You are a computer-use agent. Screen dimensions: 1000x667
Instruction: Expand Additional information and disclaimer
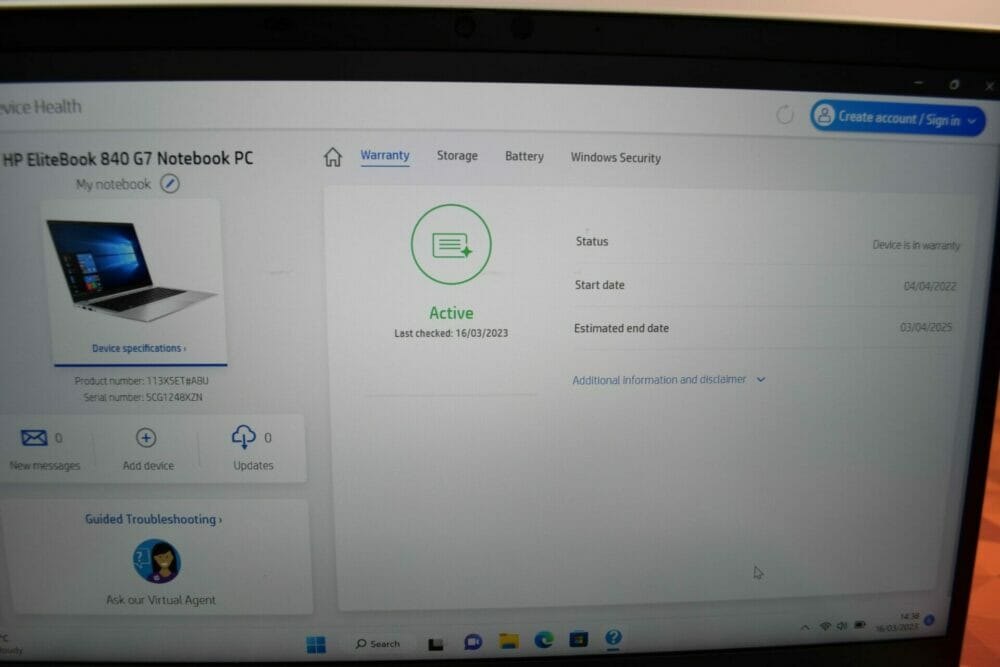point(668,379)
